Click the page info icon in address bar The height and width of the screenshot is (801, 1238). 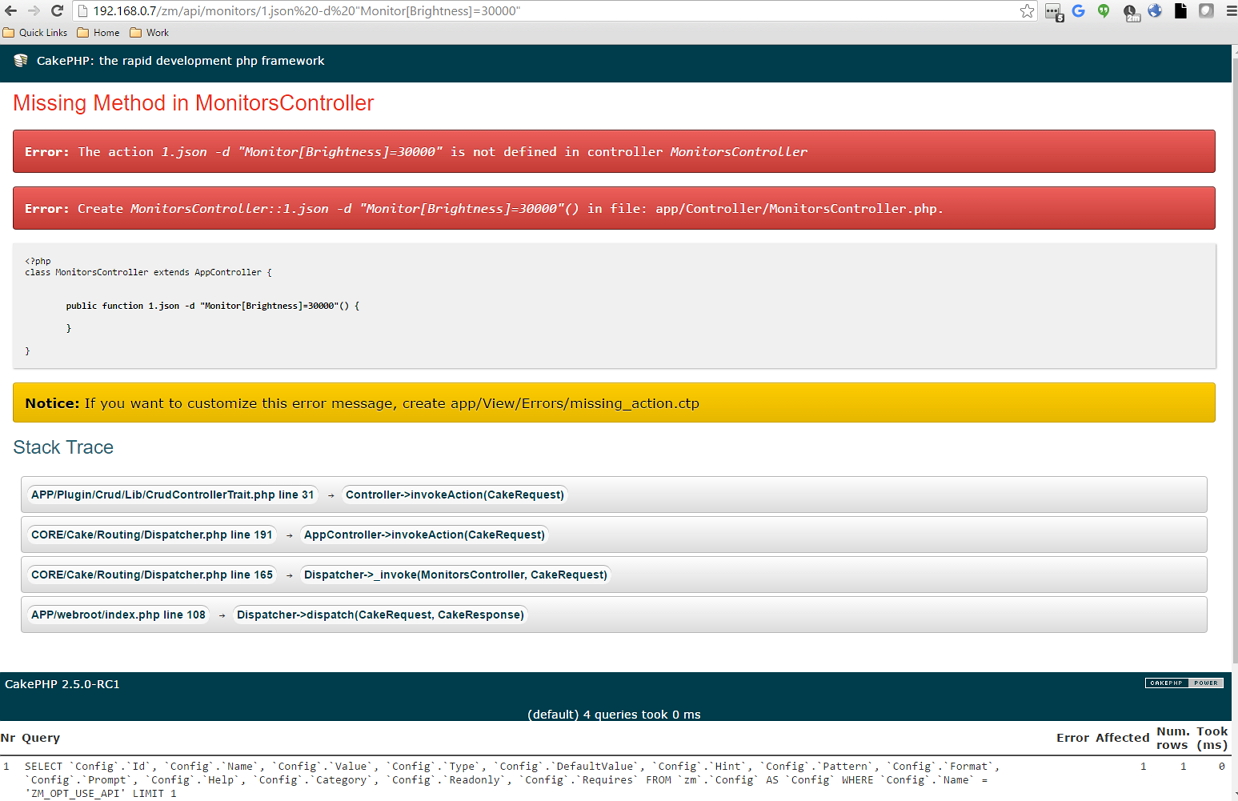click(x=83, y=11)
